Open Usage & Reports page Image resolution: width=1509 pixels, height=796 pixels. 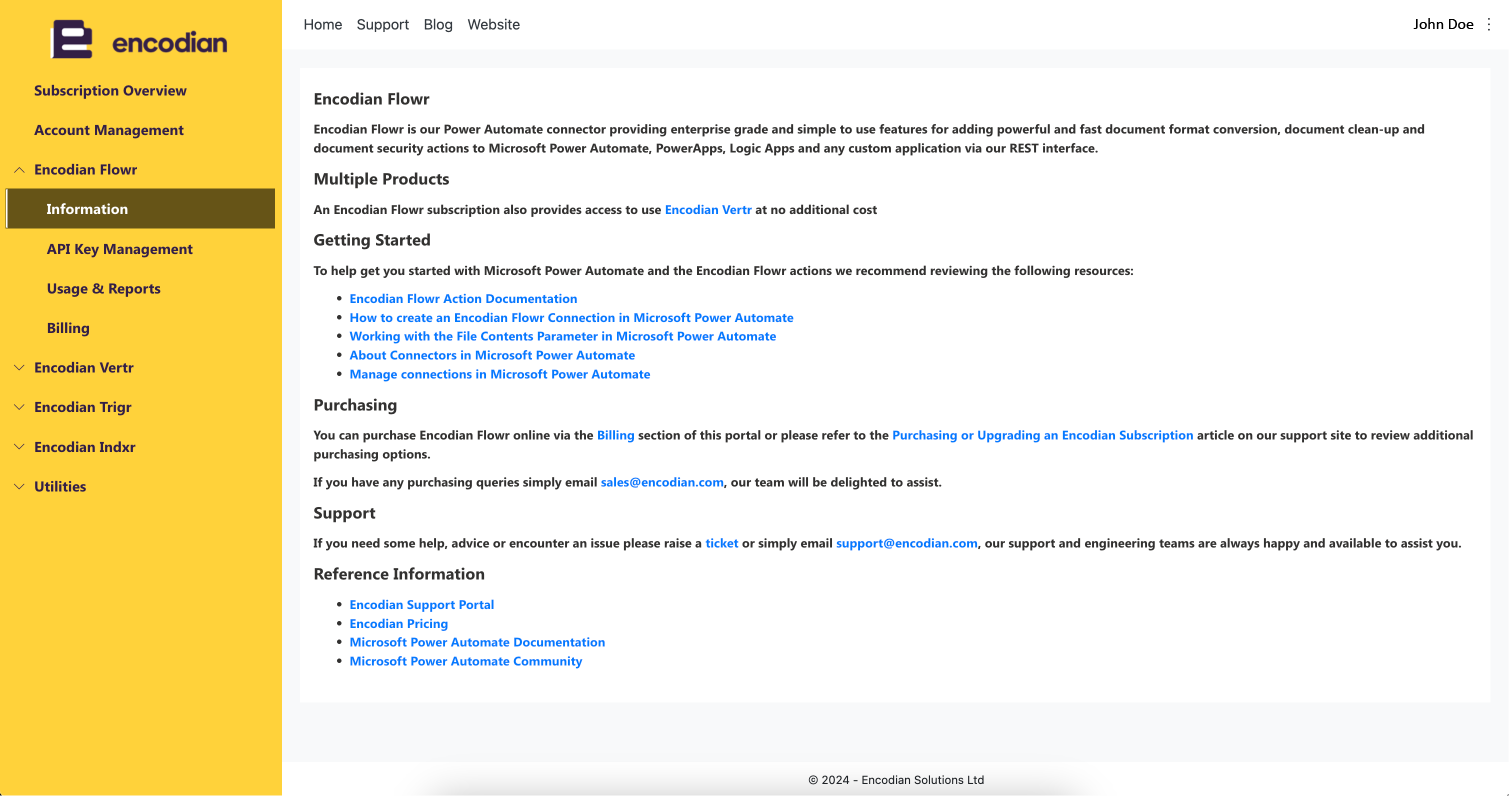click(x=103, y=289)
